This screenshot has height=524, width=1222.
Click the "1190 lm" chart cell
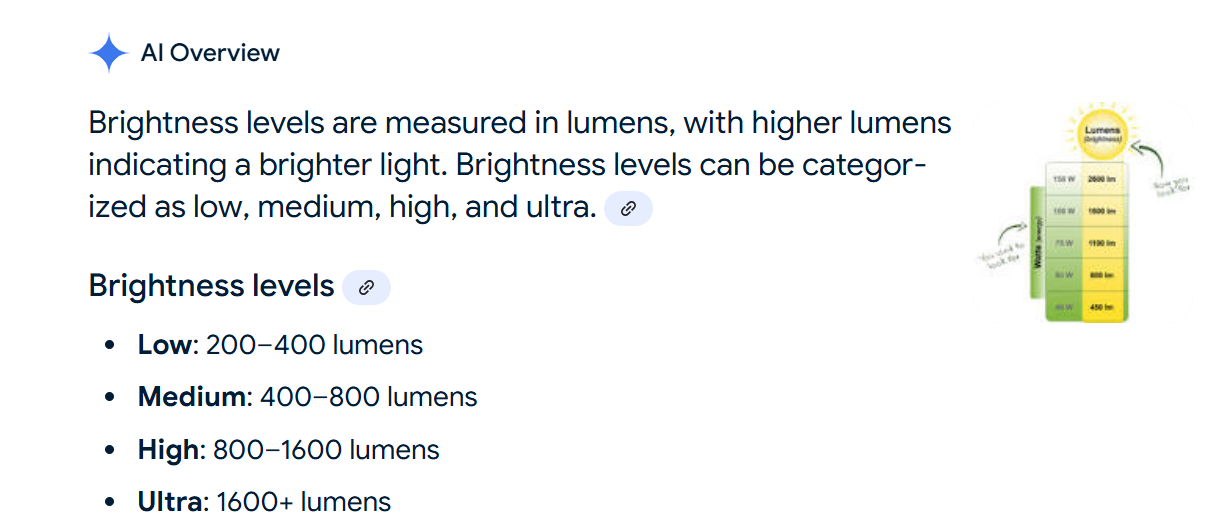(x=1103, y=243)
